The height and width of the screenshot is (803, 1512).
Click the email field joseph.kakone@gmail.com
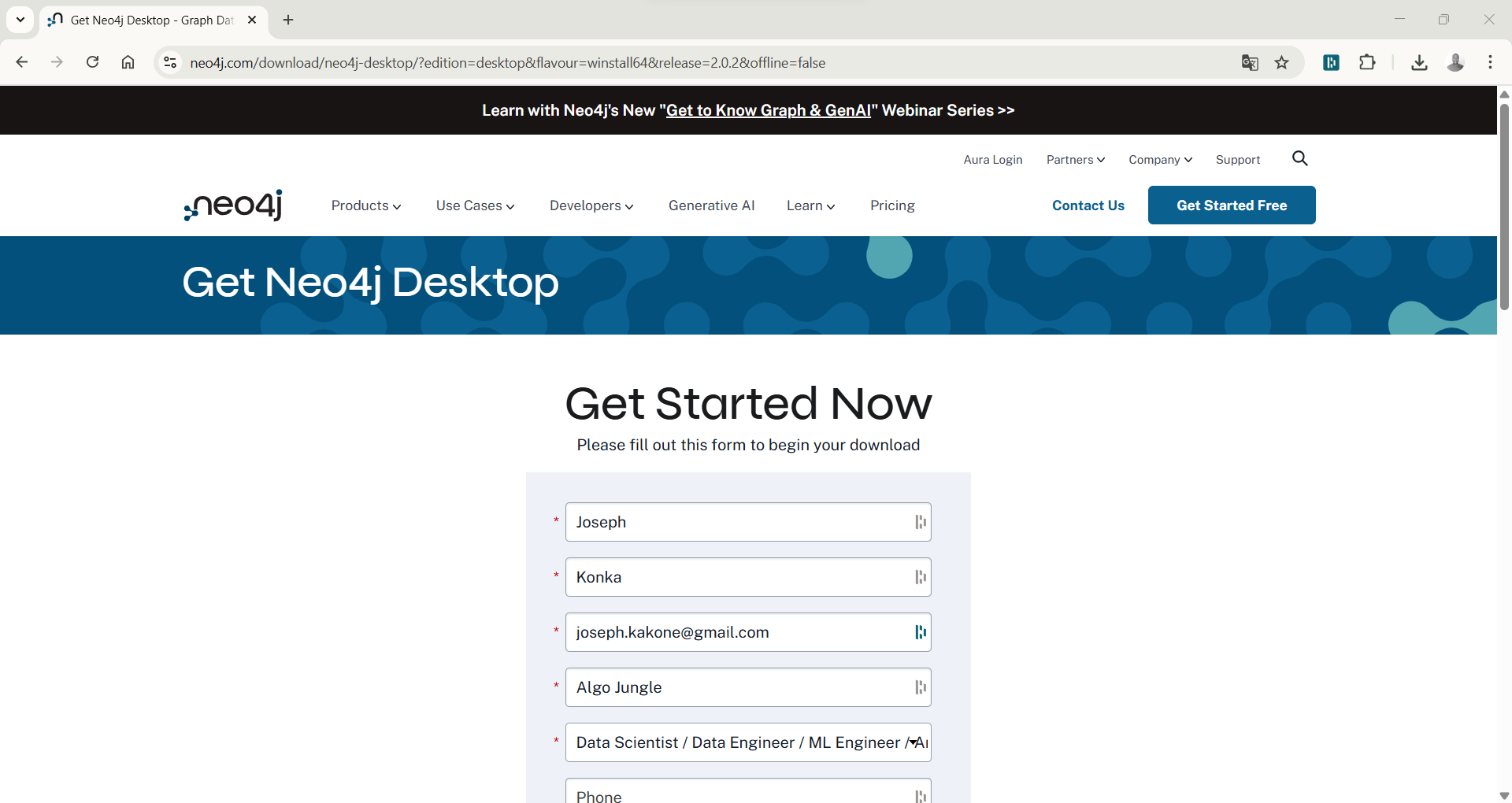coord(748,632)
